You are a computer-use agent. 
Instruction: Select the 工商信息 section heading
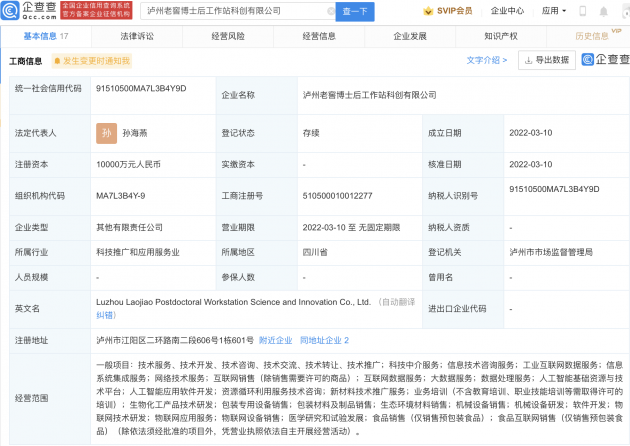click(x=25, y=61)
